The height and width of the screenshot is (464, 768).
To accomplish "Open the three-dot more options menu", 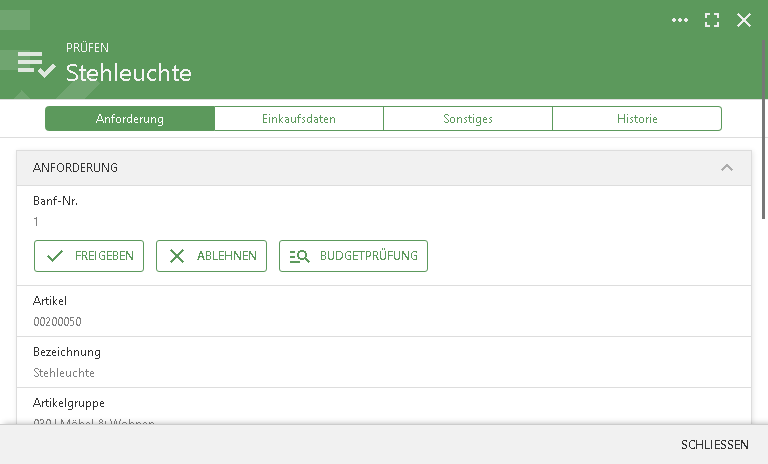I will [x=680, y=20].
